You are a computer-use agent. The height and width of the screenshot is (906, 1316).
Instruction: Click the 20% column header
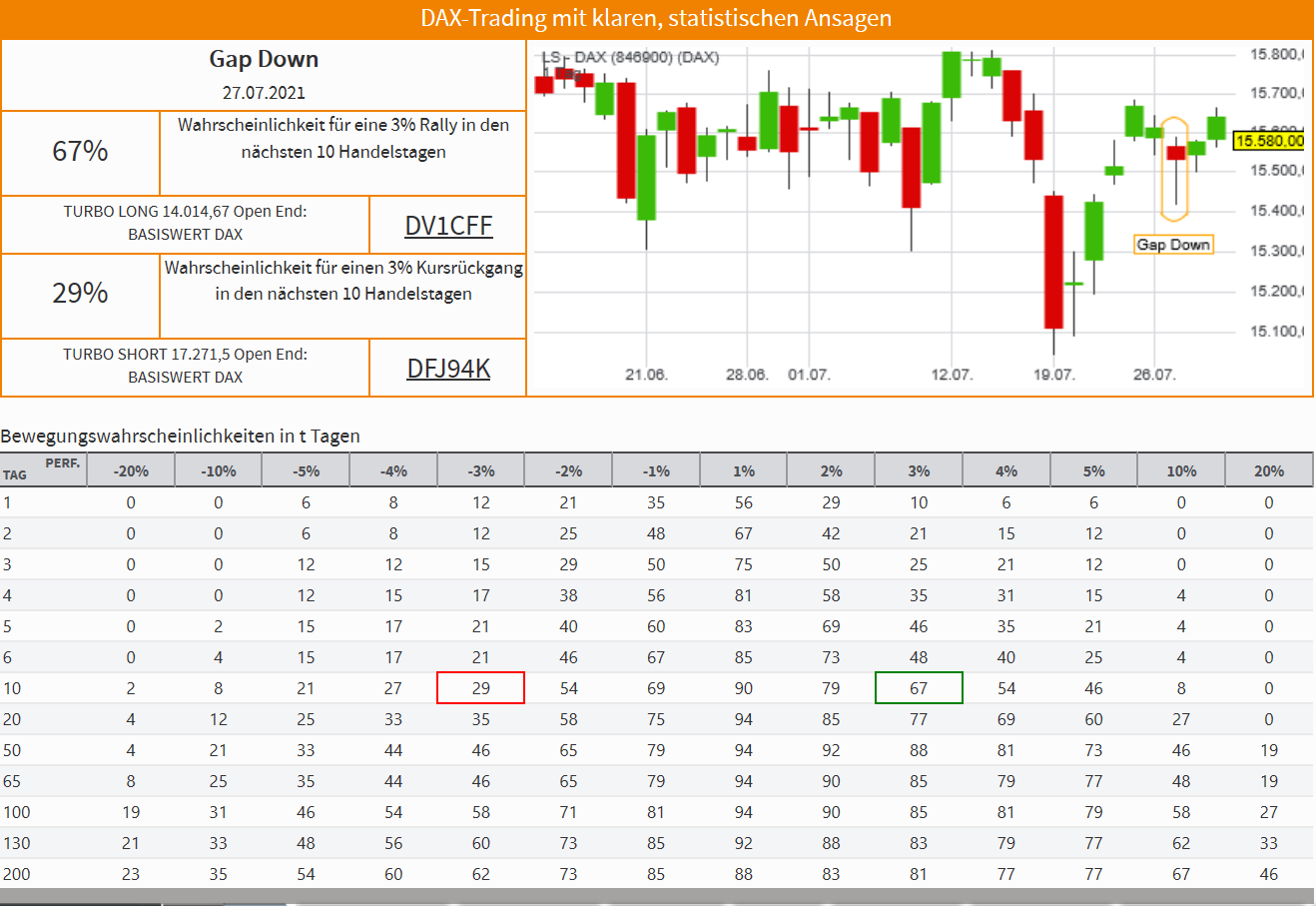click(x=1269, y=470)
